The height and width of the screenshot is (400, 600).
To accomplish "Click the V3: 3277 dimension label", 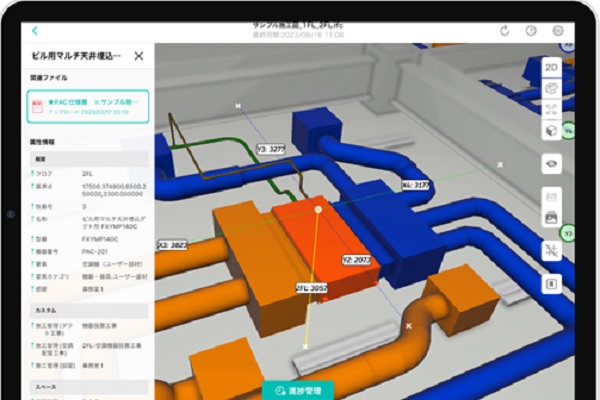I will (272, 148).
